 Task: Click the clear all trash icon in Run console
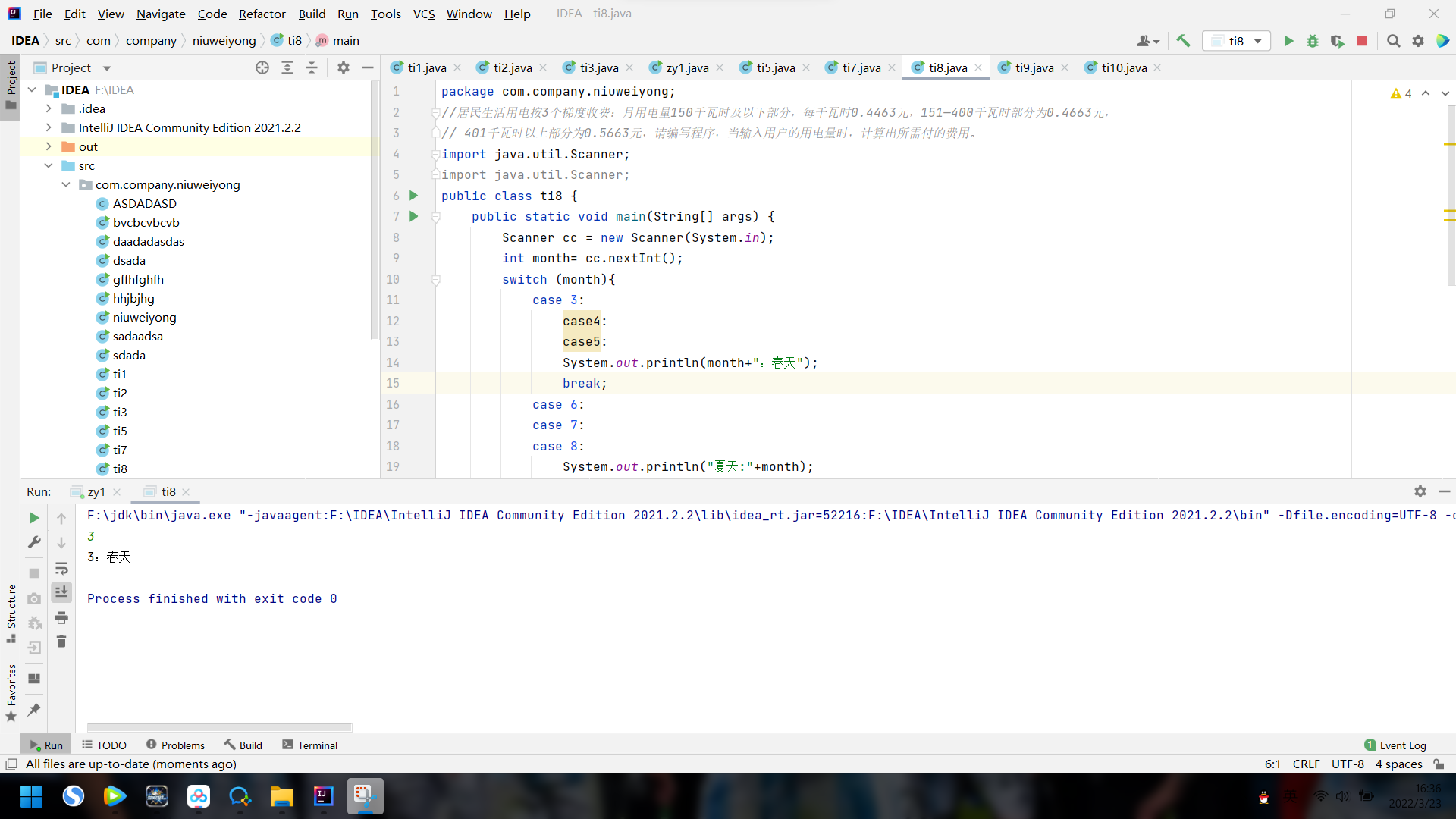[x=61, y=642]
